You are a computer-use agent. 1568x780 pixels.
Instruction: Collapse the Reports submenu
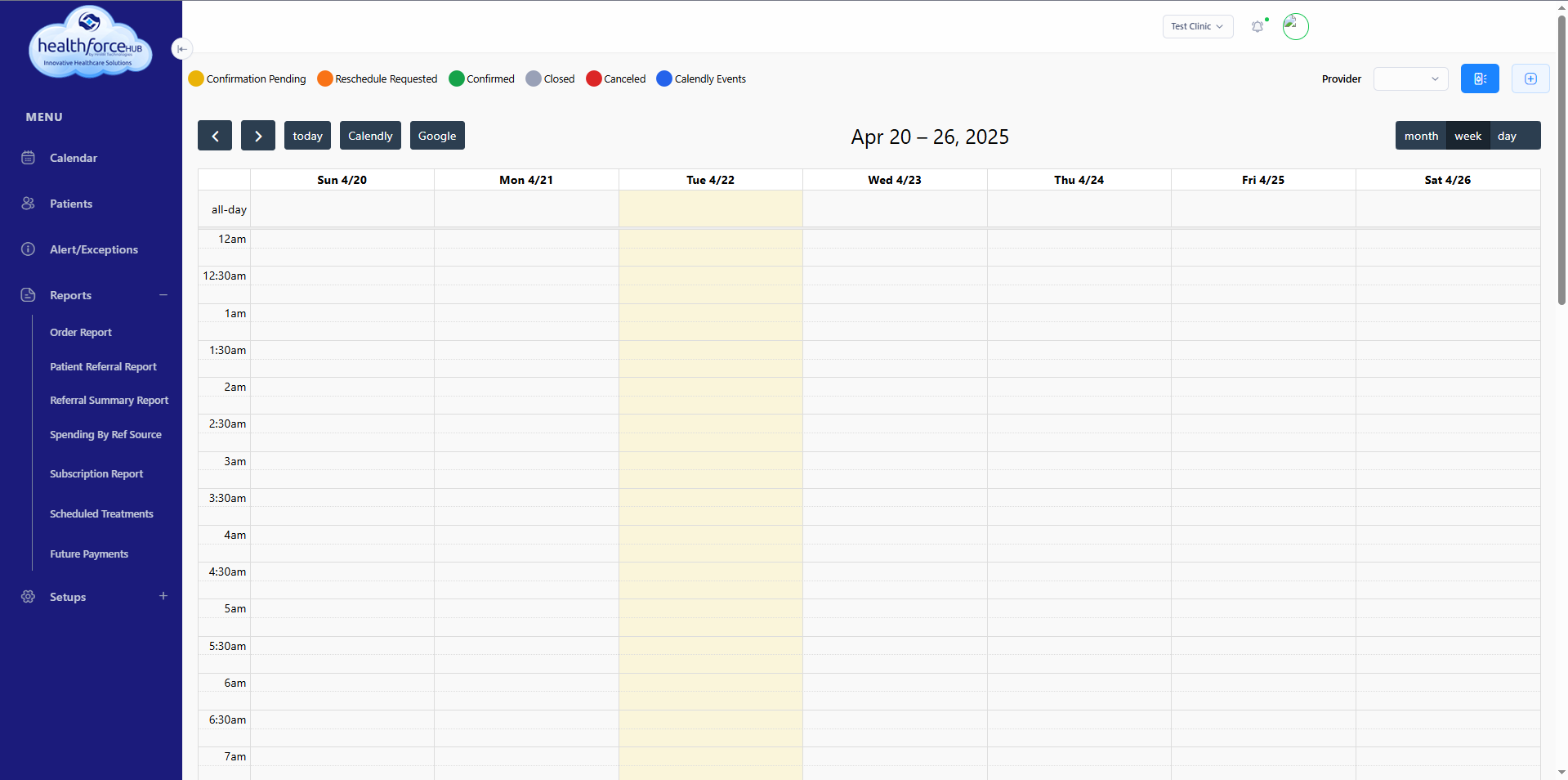163,295
